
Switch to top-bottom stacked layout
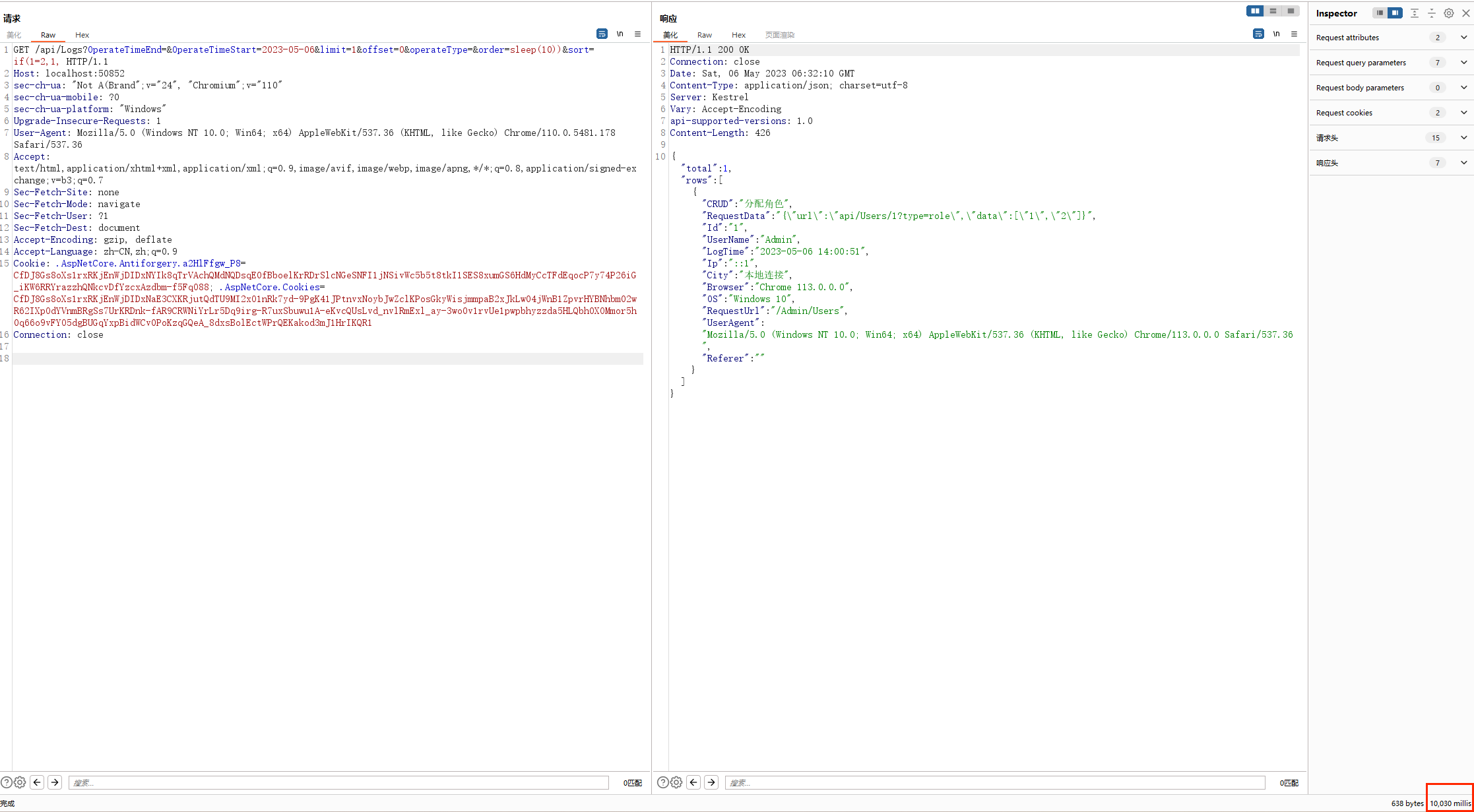click(x=1273, y=11)
